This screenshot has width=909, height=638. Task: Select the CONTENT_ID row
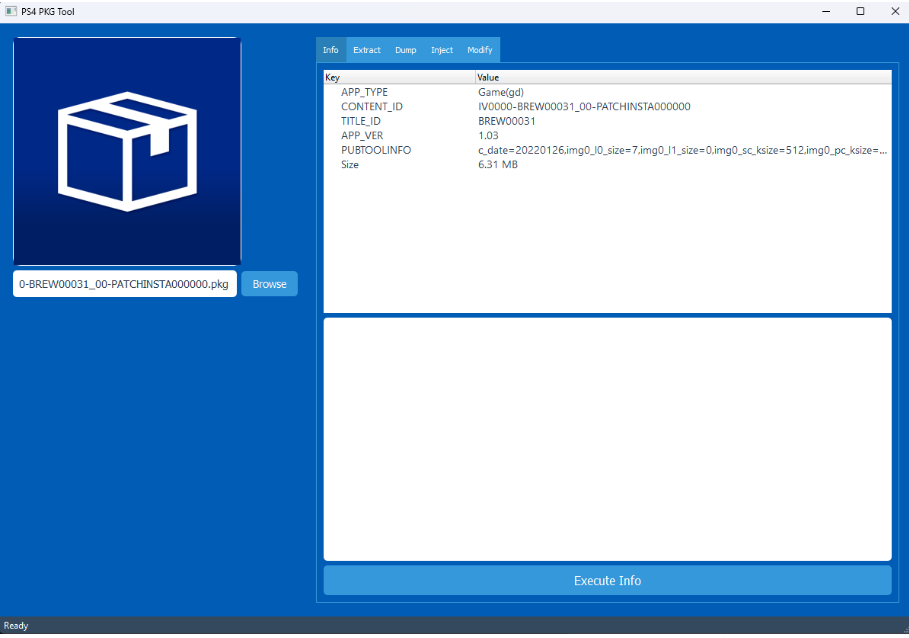coord(371,107)
